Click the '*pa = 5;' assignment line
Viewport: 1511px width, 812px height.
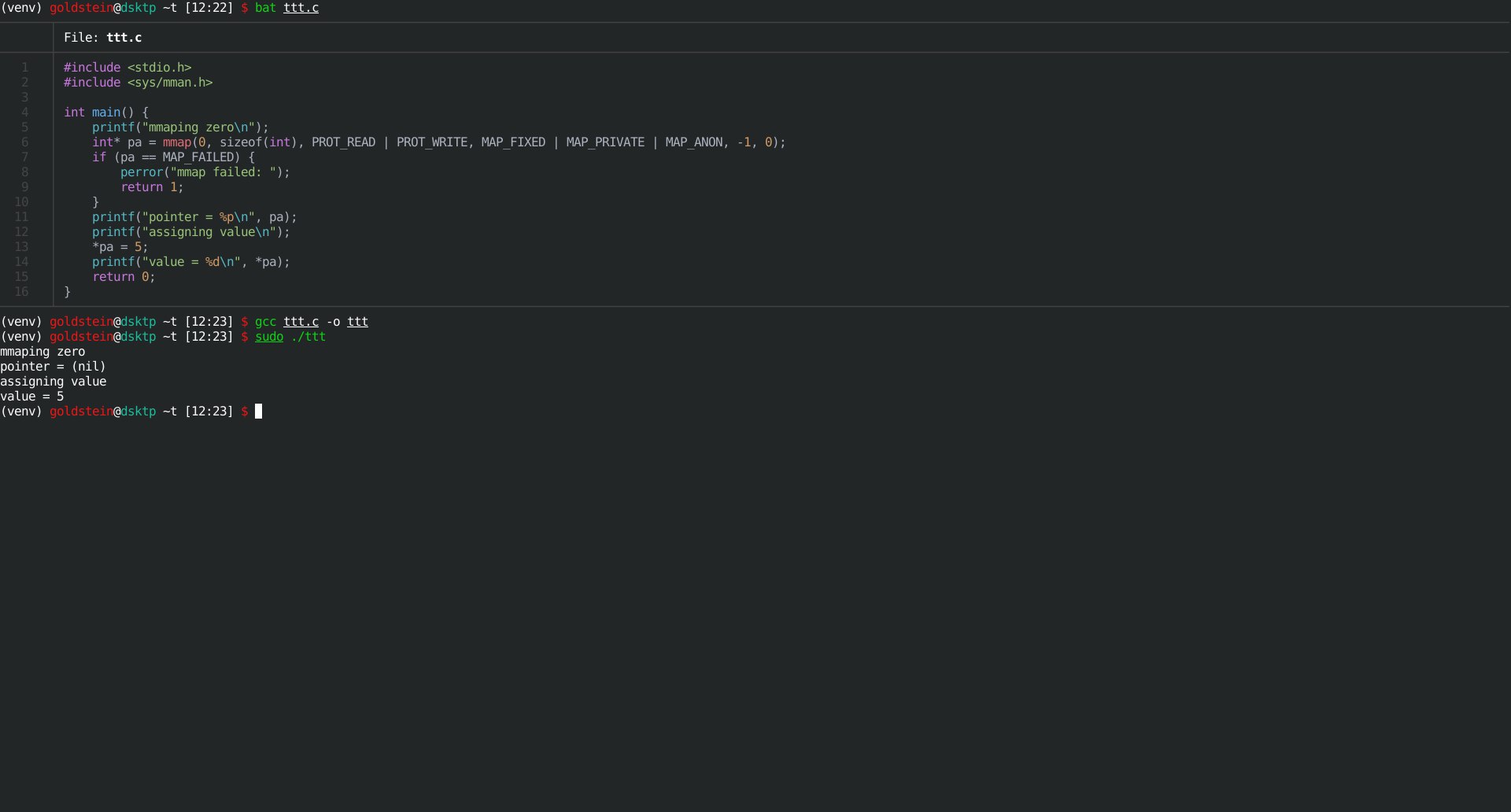tap(120, 247)
